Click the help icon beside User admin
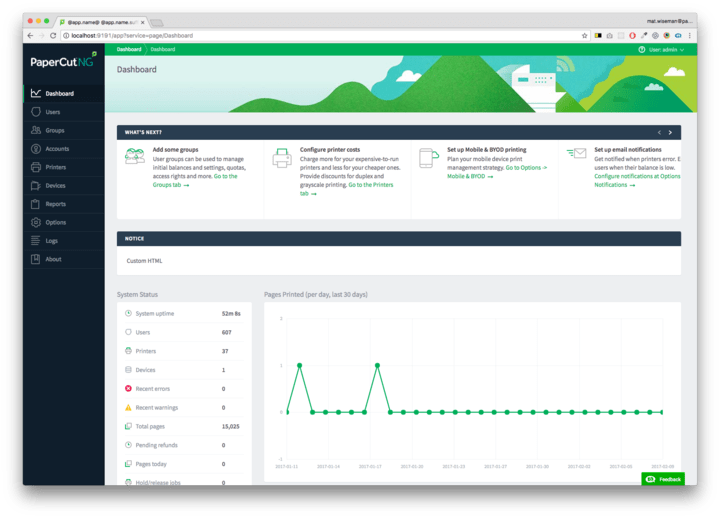Viewport: 720px width, 518px height. coord(641,50)
